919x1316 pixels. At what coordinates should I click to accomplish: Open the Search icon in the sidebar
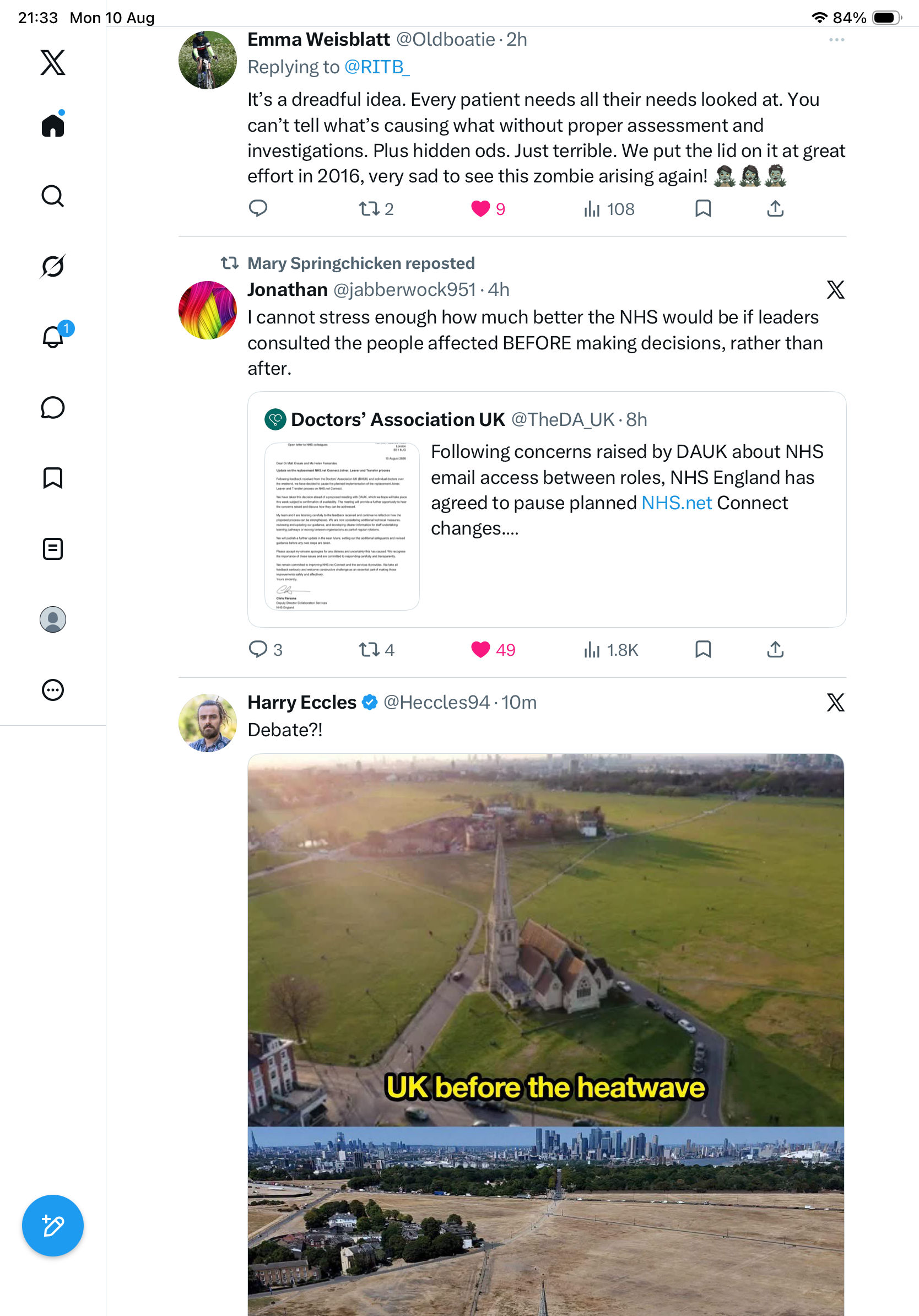coord(53,196)
